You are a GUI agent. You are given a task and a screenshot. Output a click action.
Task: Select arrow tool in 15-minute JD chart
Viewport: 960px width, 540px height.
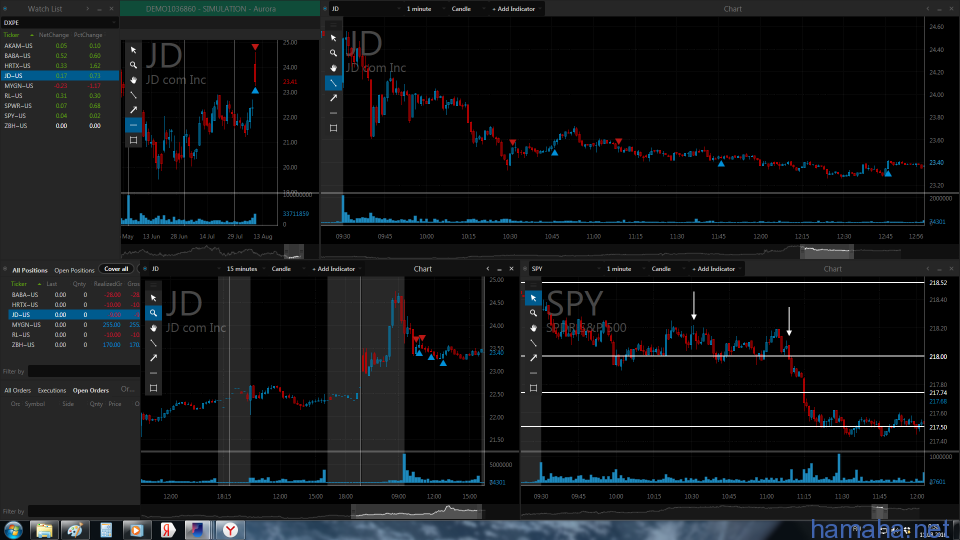(154, 358)
